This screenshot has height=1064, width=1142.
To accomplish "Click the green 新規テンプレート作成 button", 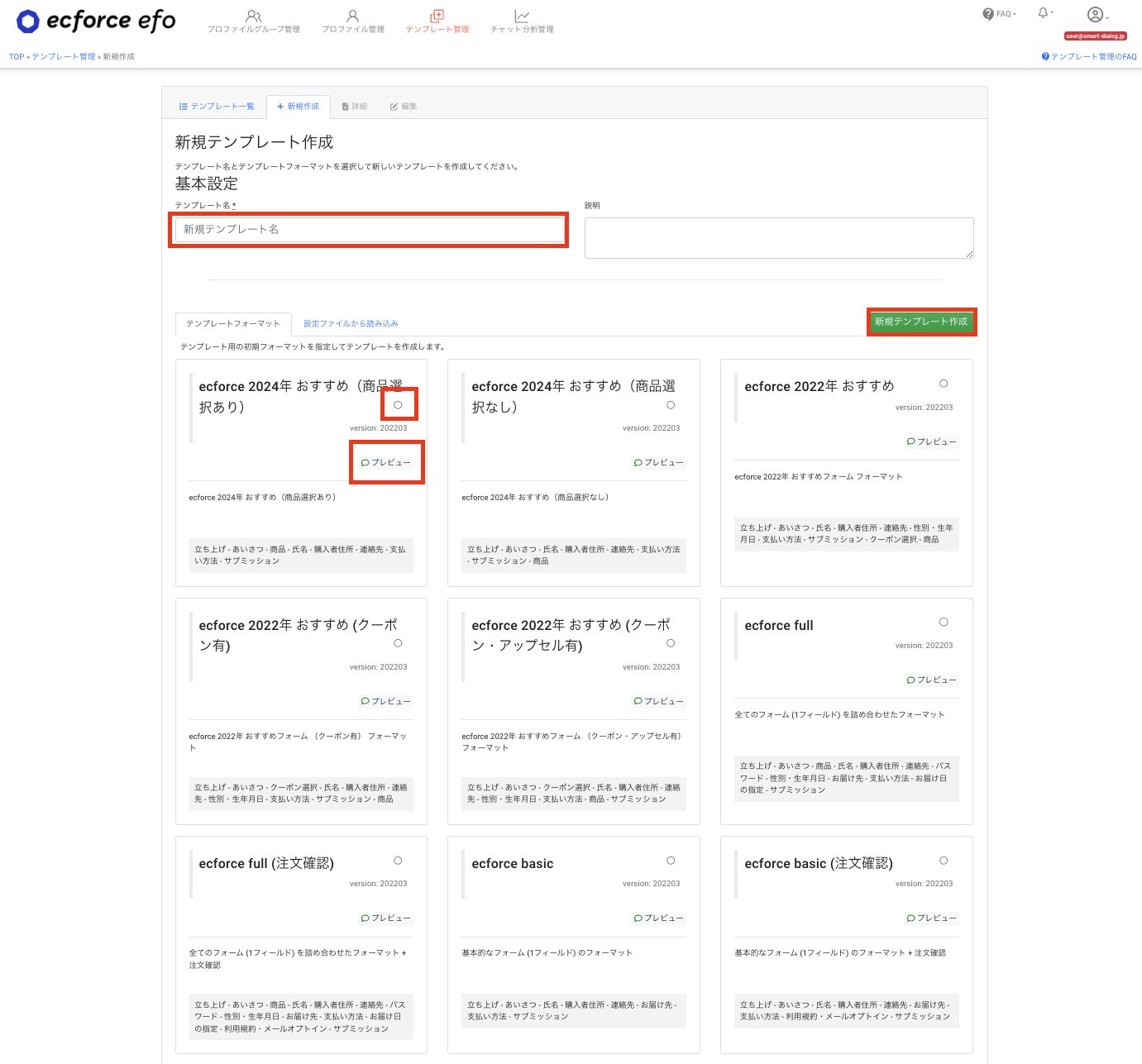I will pos(921,322).
